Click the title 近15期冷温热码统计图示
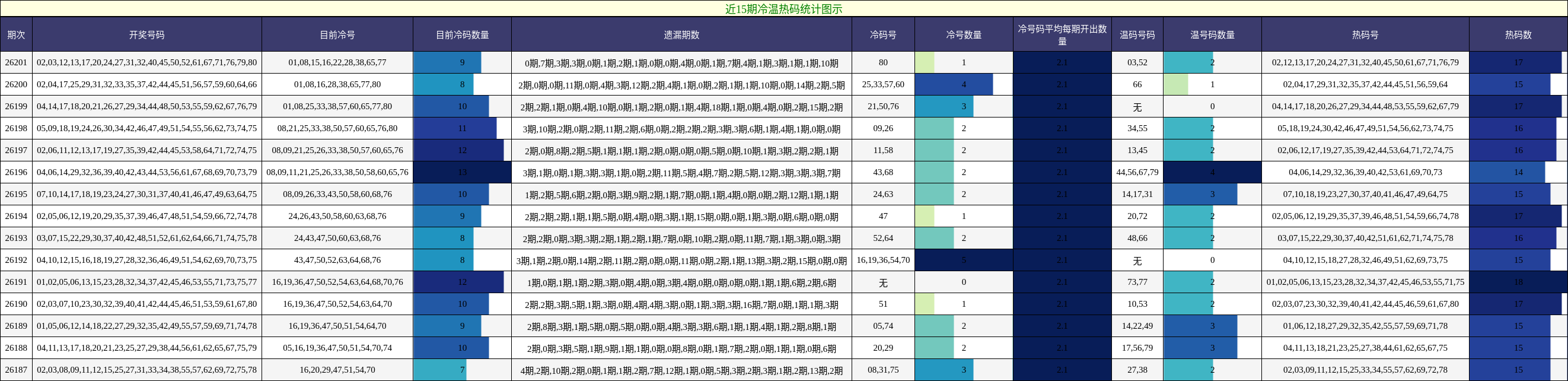The height and width of the screenshot is (381, 1568). pos(783,8)
